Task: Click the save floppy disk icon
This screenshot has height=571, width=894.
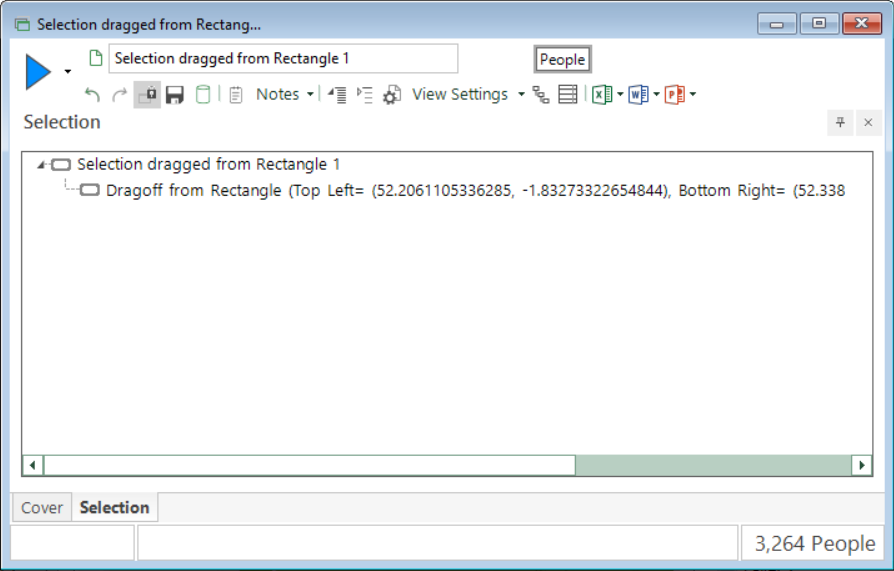Action: click(x=174, y=95)
